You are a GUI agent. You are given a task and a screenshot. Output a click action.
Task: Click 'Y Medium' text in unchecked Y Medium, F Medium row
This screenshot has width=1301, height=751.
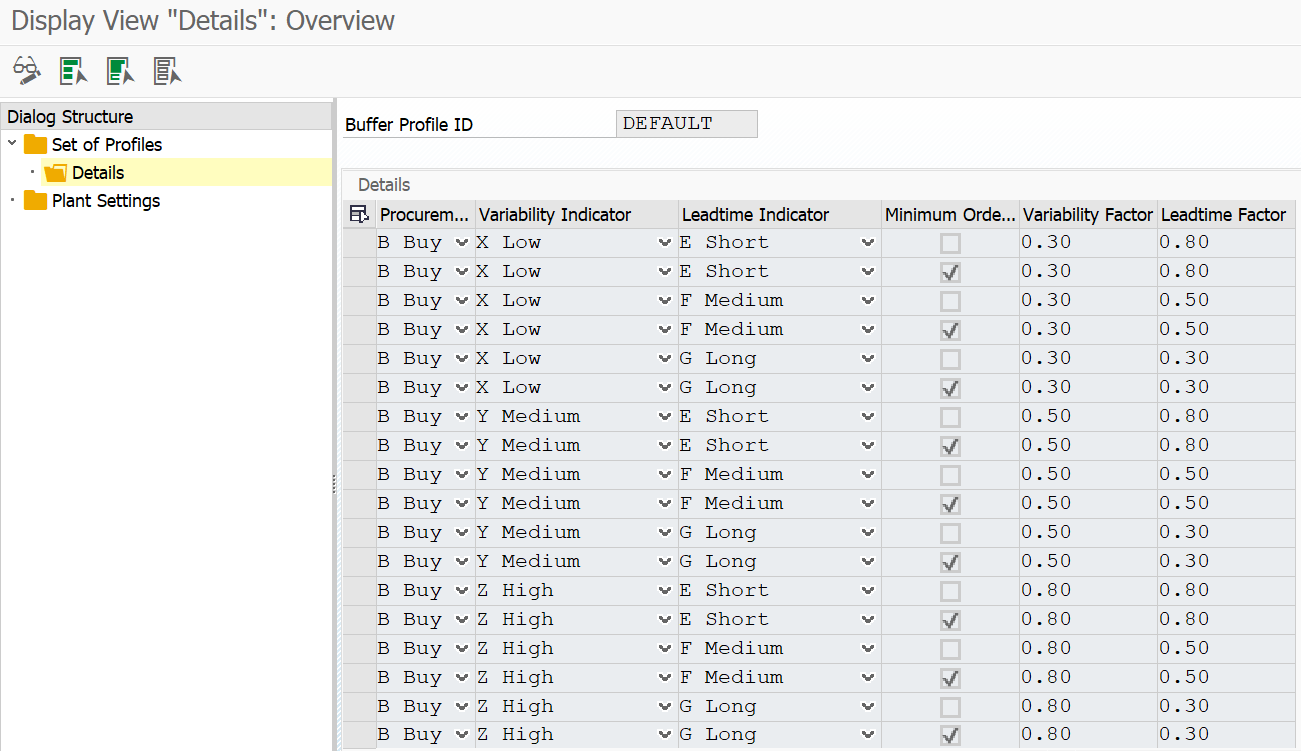[x=529, y=475]
